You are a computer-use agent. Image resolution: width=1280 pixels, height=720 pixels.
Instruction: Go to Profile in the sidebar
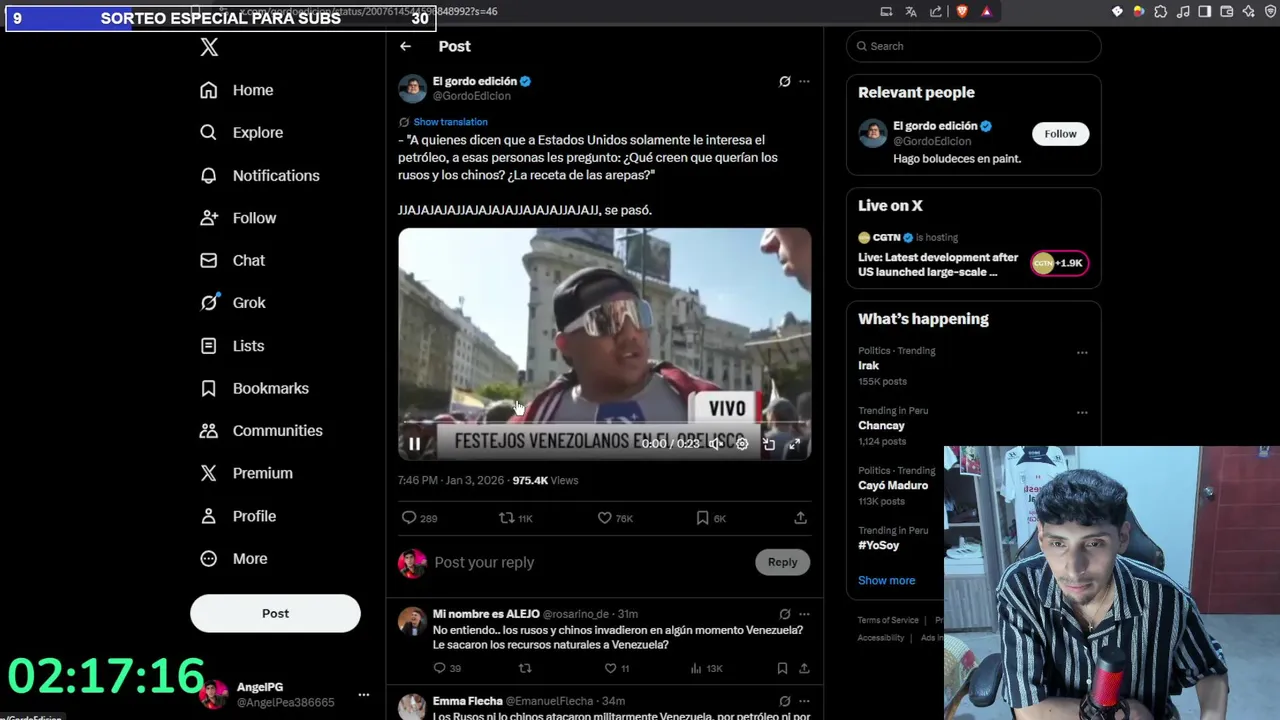[238, 516]
